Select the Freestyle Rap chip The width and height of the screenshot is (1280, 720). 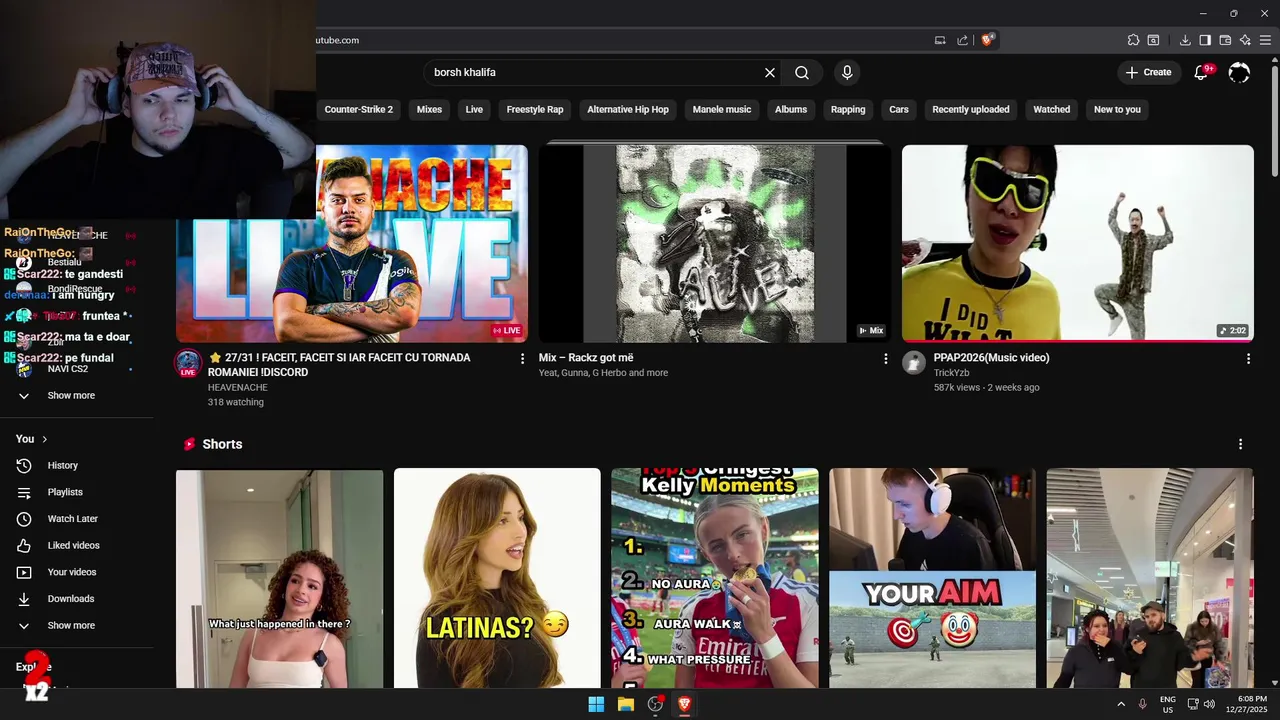[535, 109]
